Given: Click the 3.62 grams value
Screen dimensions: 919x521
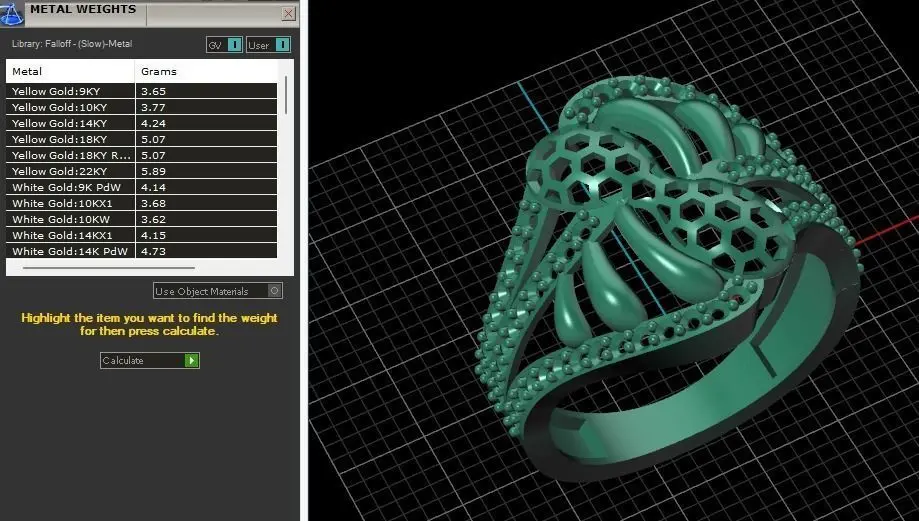Looking at the screenshot, I should [x=154, y=219].
